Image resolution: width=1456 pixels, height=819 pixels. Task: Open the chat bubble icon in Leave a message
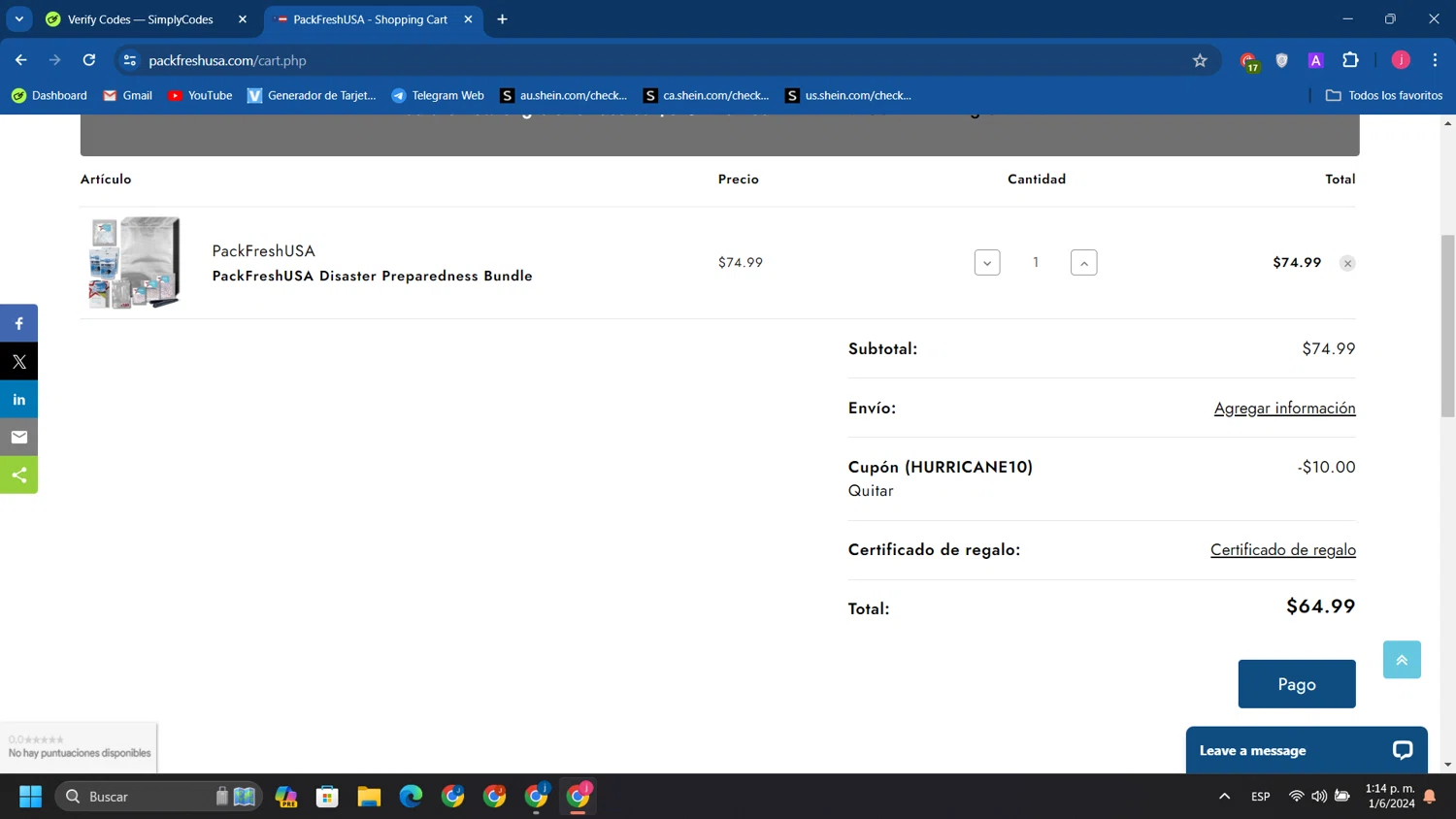[x=1402, y=750]
